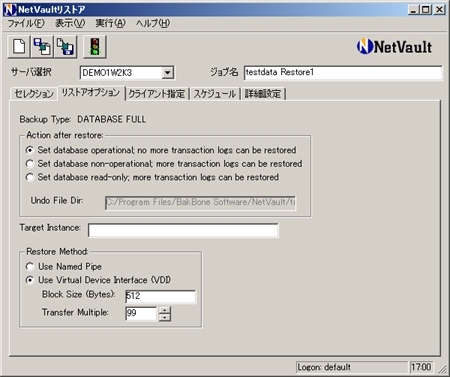Click the NetVault title bar app icon
Screen dimensions: 450x377
[x=9, y=10]
